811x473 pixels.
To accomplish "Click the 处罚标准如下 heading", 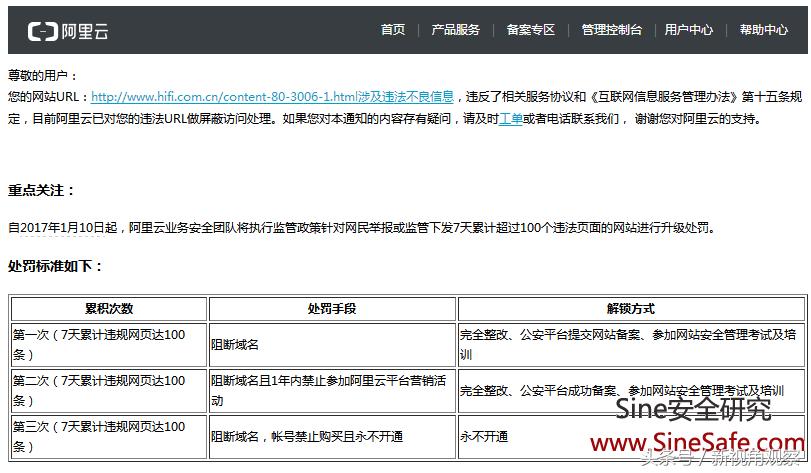I will tap(55, 266).
